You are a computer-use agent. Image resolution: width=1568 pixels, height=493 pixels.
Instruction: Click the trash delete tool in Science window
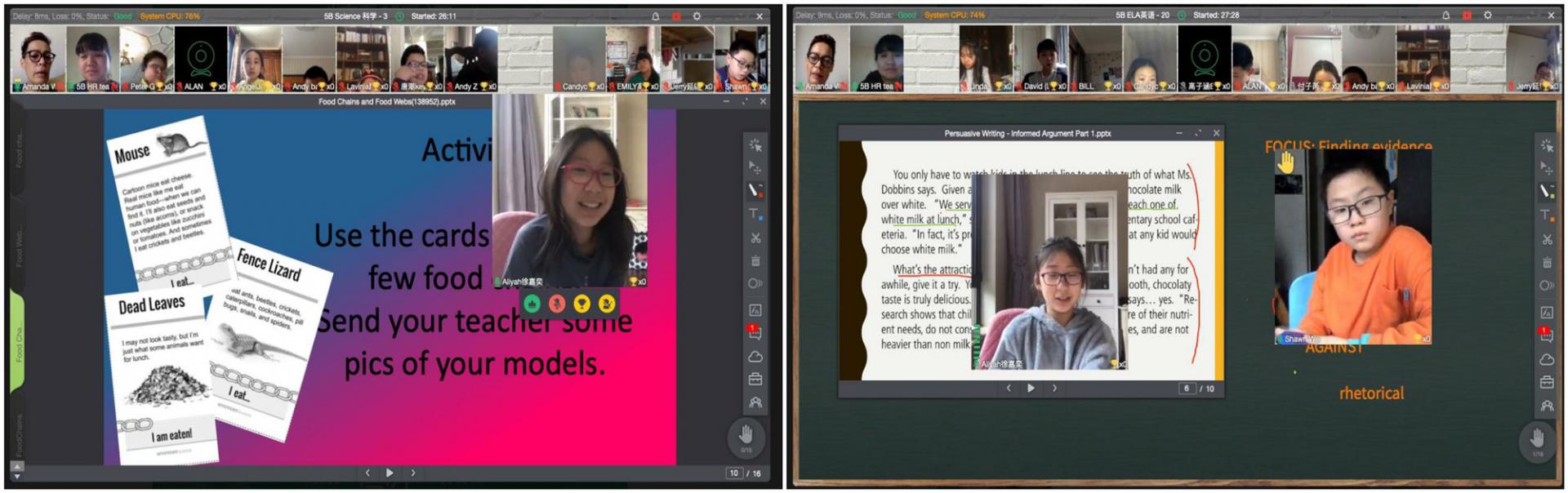(755, 260)
